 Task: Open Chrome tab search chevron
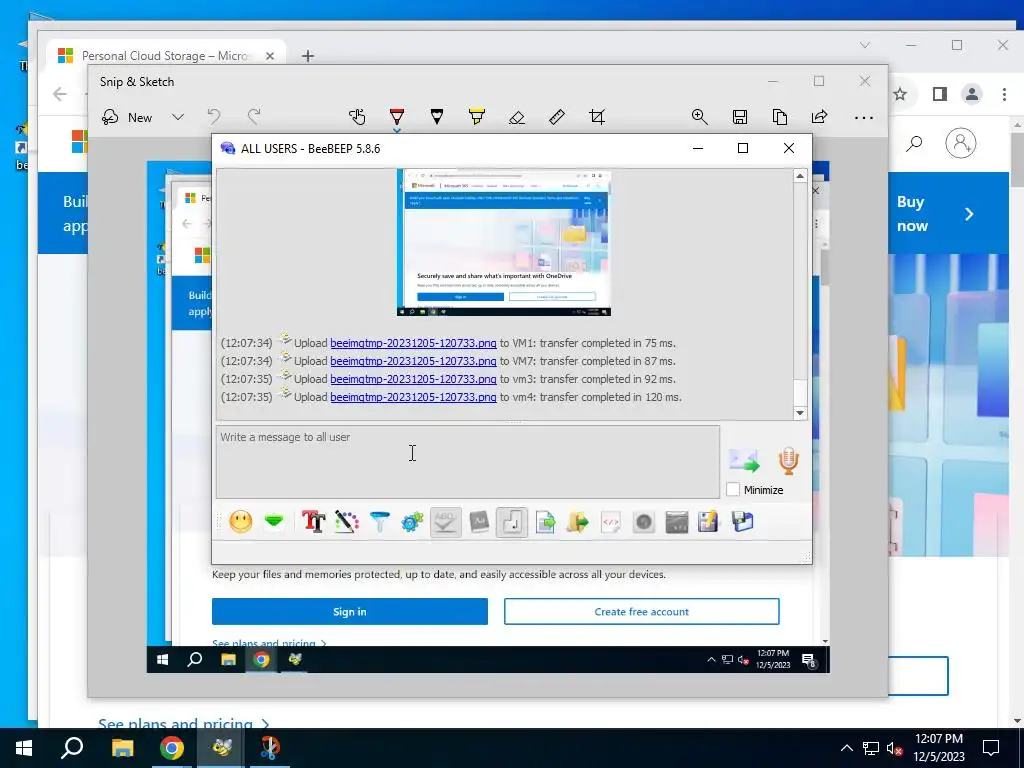click(x=865, y=45)
